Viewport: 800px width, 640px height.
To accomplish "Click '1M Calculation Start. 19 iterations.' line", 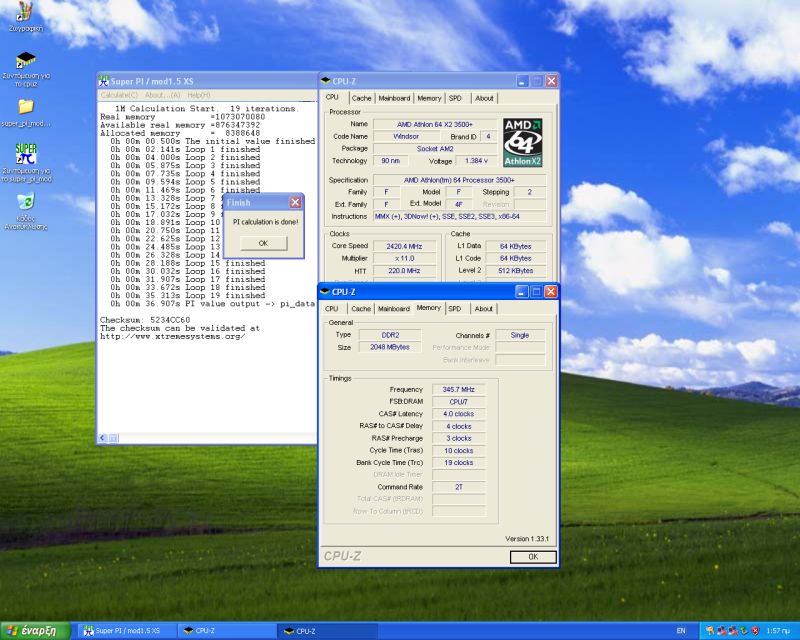I will pos(206,108).
